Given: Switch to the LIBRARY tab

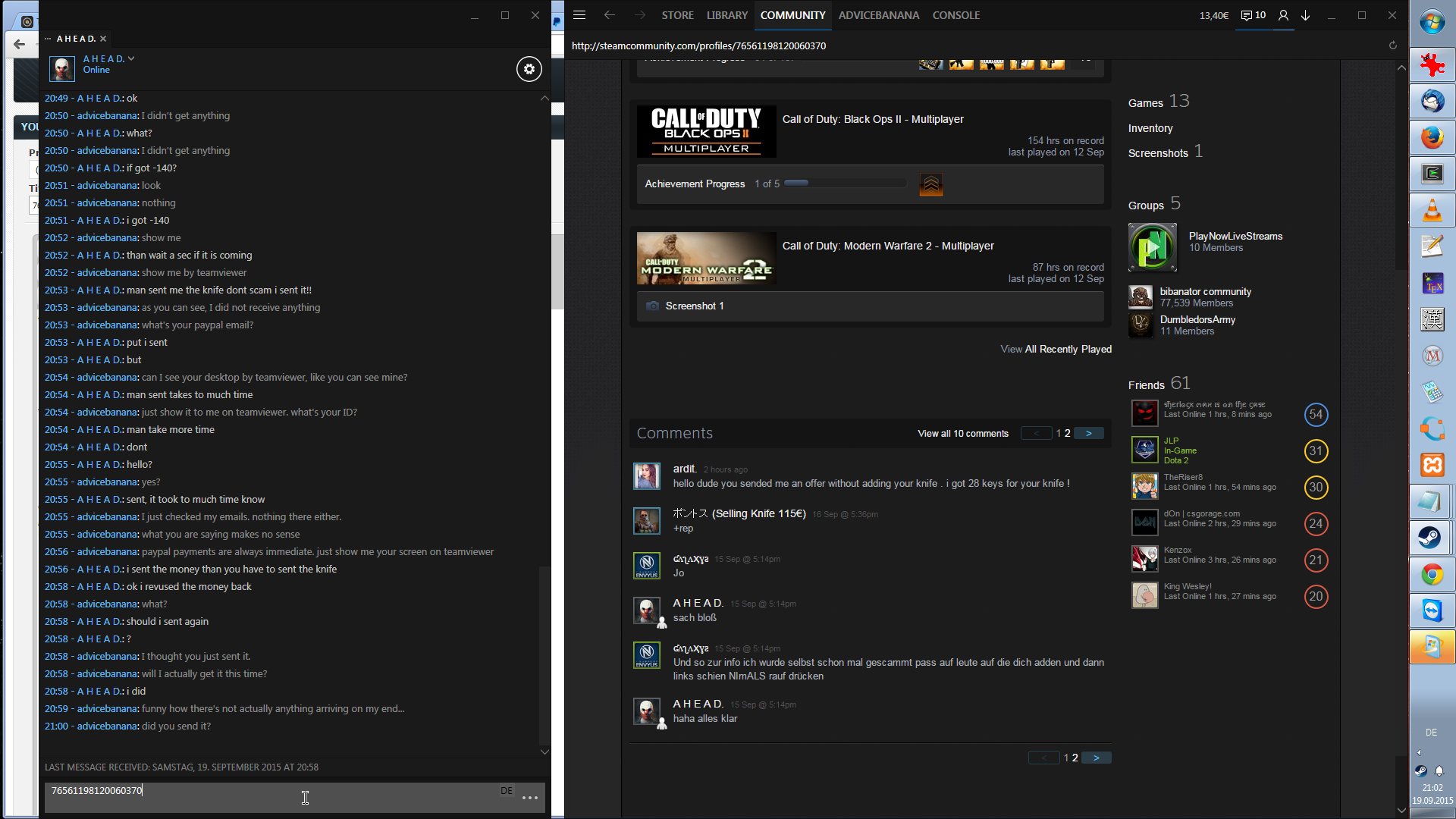Looking at the screenshot, I should coord(726,15).
